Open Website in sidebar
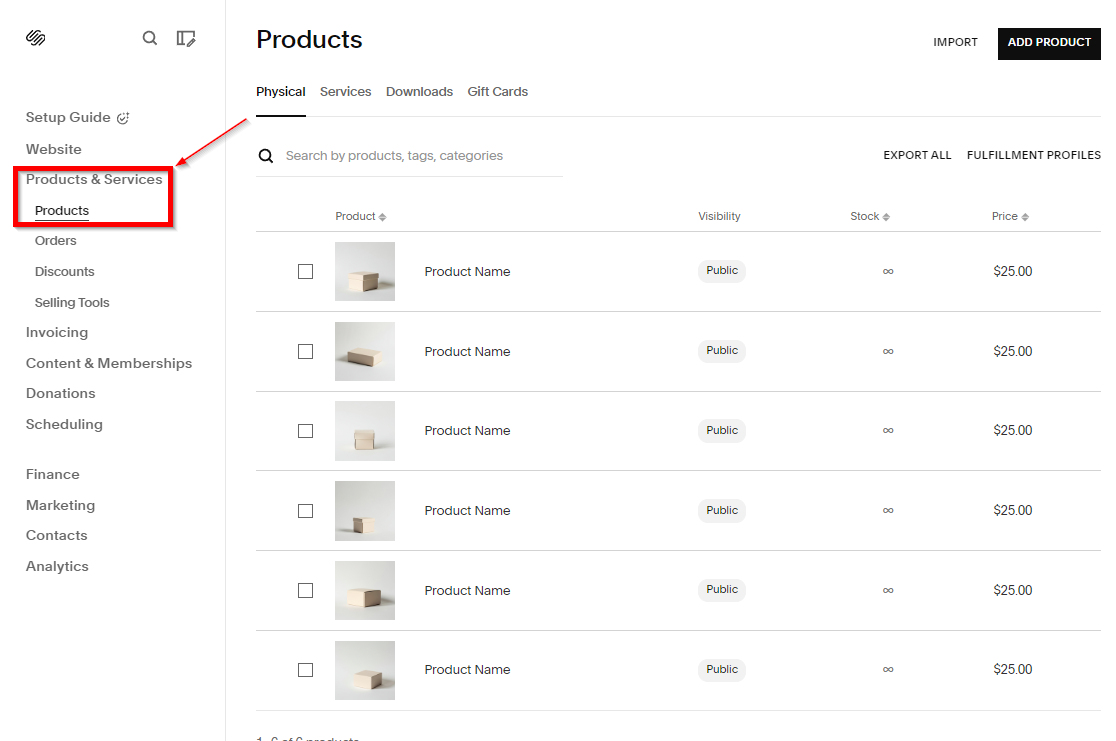 tap(53, 149)
